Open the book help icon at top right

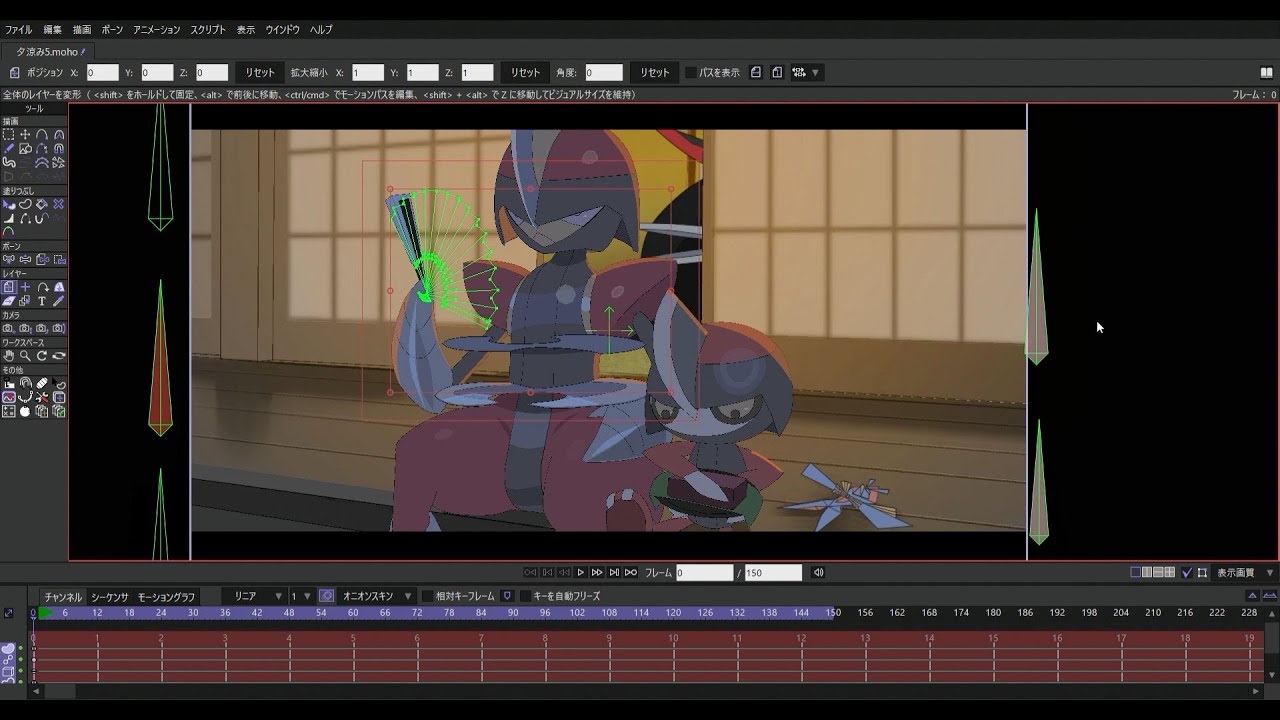coord(1266,73)
